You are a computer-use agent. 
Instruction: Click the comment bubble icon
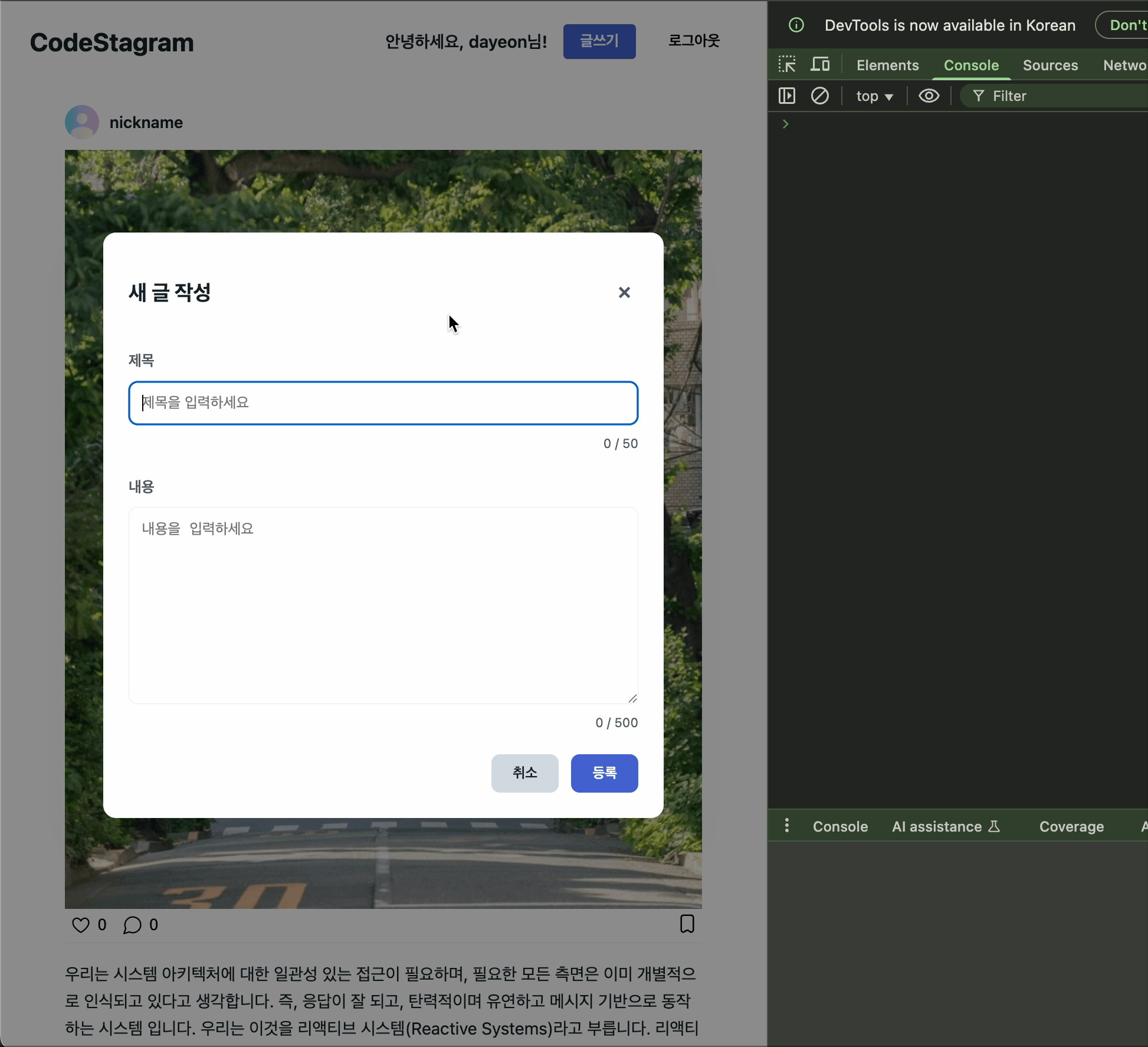tap(132, 925)
